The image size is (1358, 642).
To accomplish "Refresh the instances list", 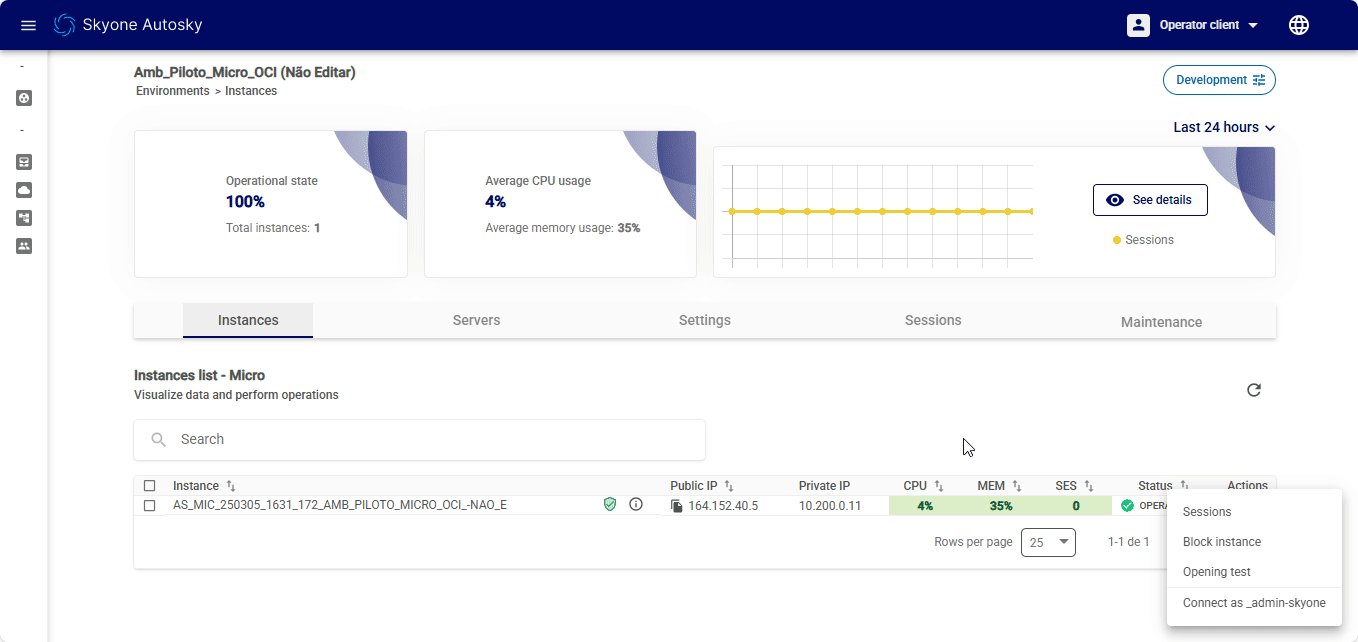I will pyautogui.click(x=1254, y=390).
